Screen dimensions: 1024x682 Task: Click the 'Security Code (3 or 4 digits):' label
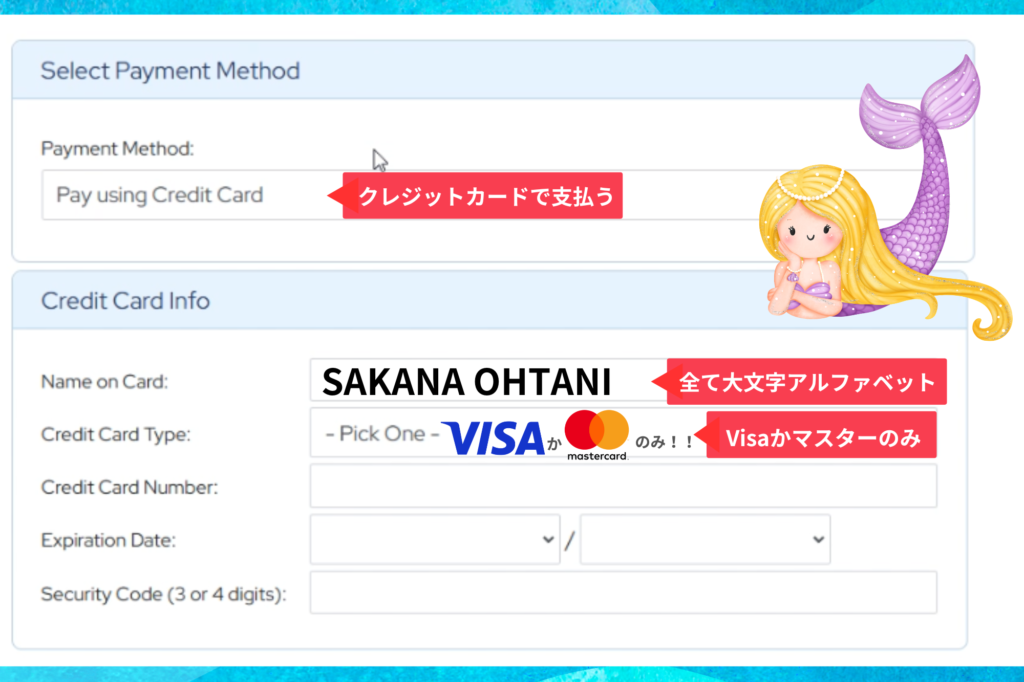coord(163,594)
